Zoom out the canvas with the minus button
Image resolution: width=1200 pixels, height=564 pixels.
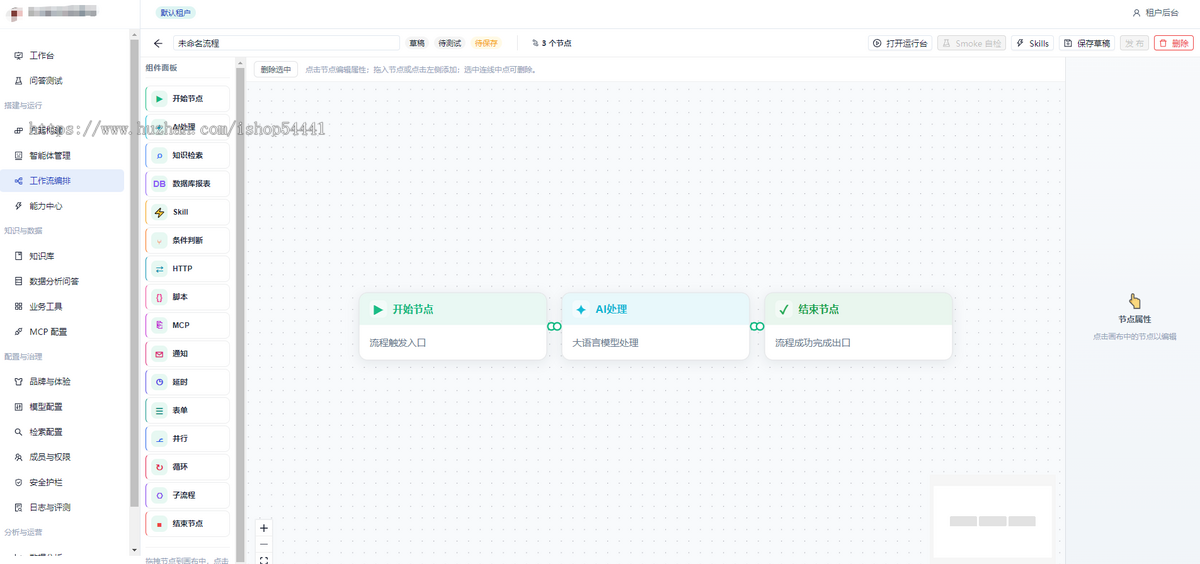tap(264, 544)
